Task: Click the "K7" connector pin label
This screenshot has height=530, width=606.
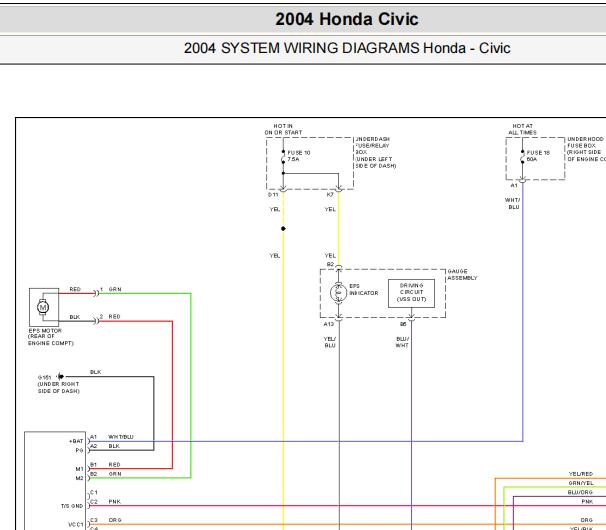Action: (x=330, y=194)
